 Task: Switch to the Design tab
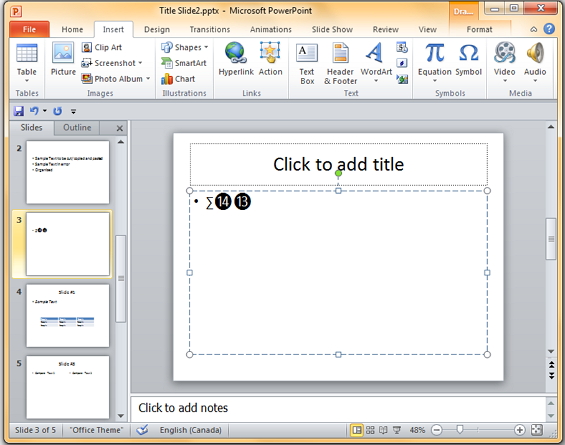click(157, 30)
